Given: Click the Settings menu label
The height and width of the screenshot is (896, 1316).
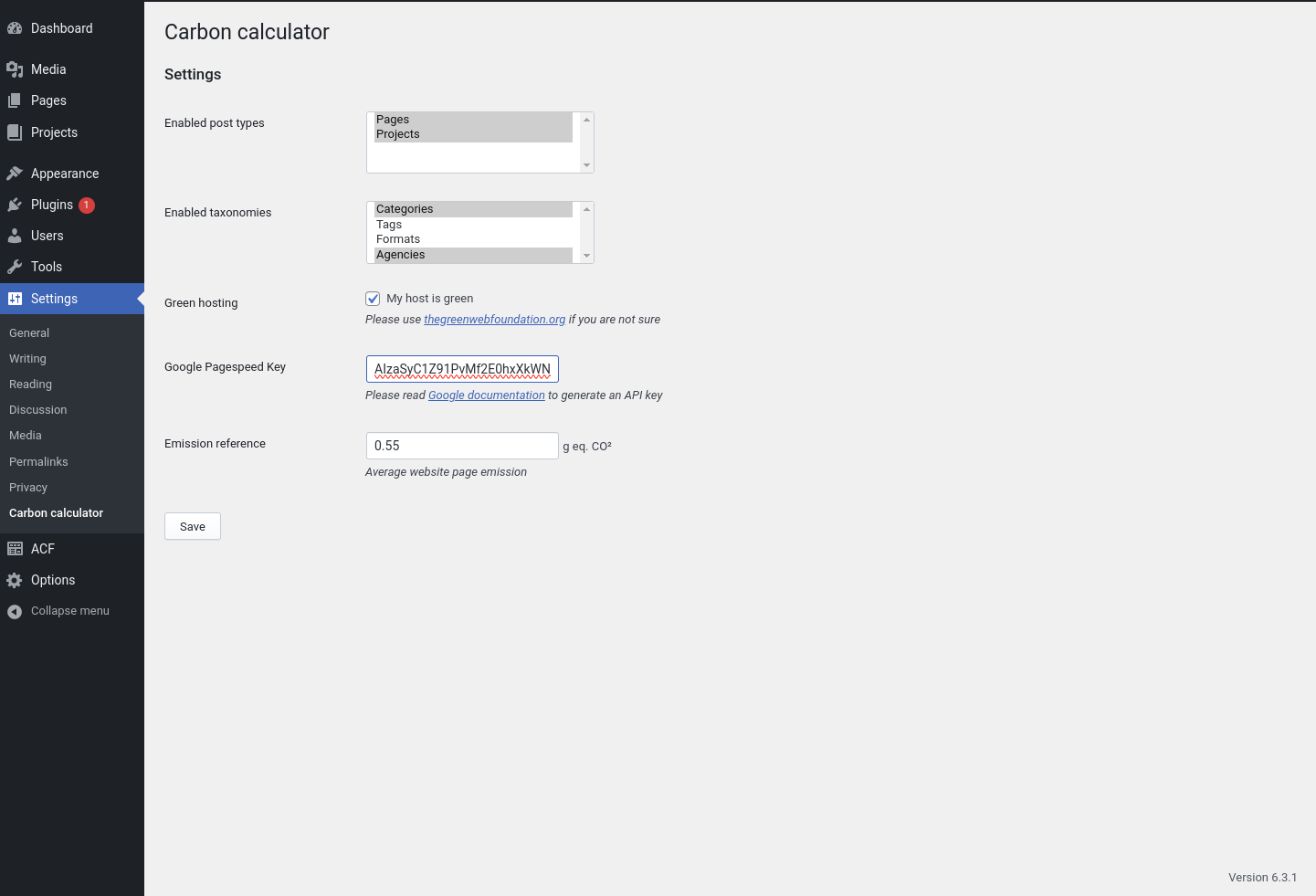Looking at the screenshot, I should [x=54, y=299].
